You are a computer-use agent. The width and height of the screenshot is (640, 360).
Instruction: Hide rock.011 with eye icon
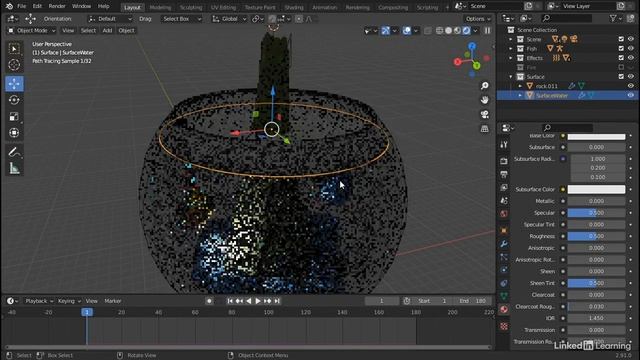[631, 86]
